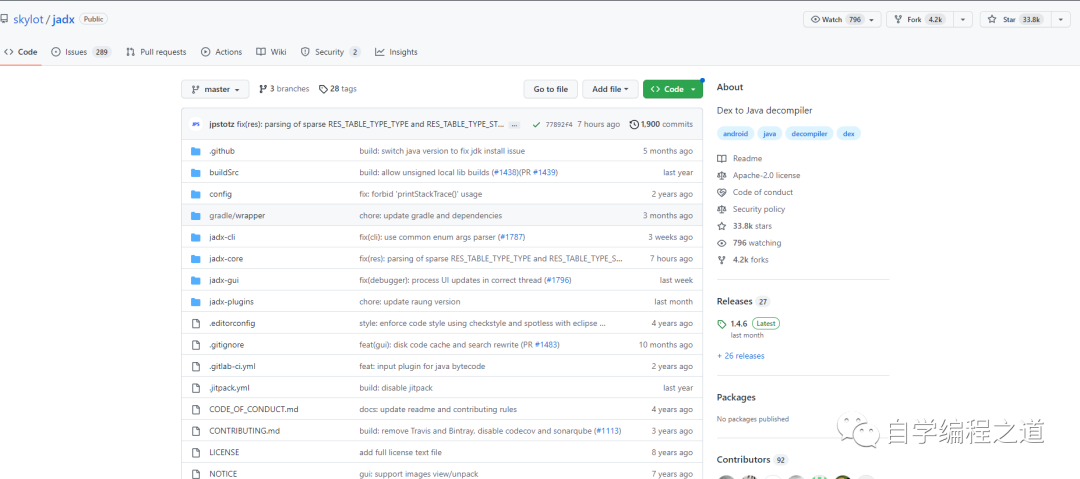
Task: Star the jadx repository
Action: coord(1015,19)
